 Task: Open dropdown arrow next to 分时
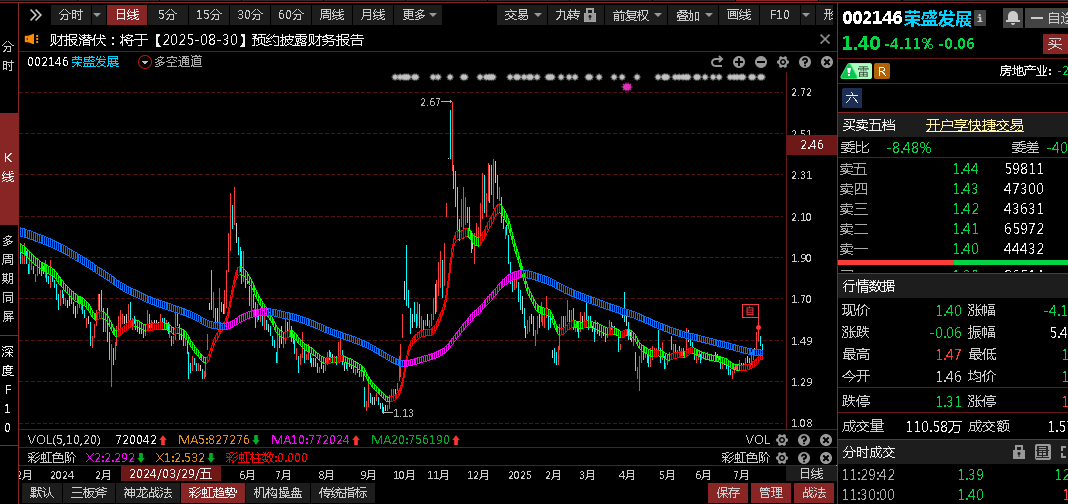(97, 15)
